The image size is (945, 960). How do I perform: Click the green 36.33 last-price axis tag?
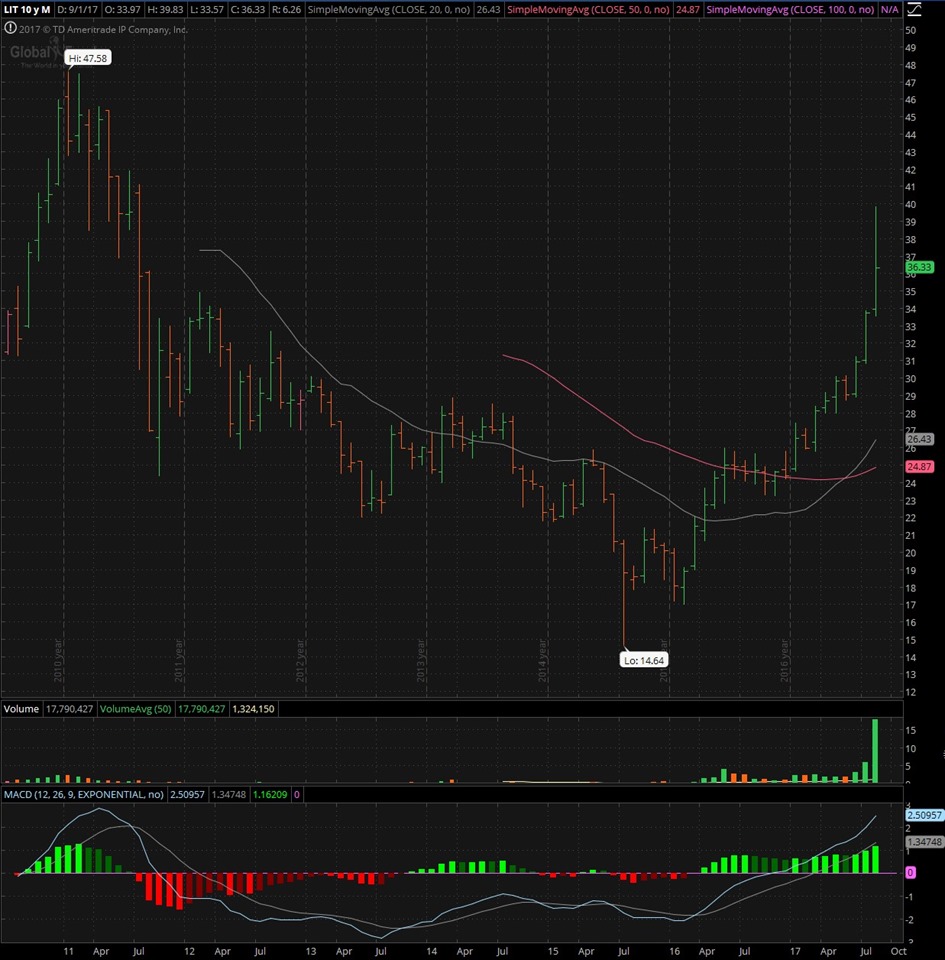(x=919, y=267)
